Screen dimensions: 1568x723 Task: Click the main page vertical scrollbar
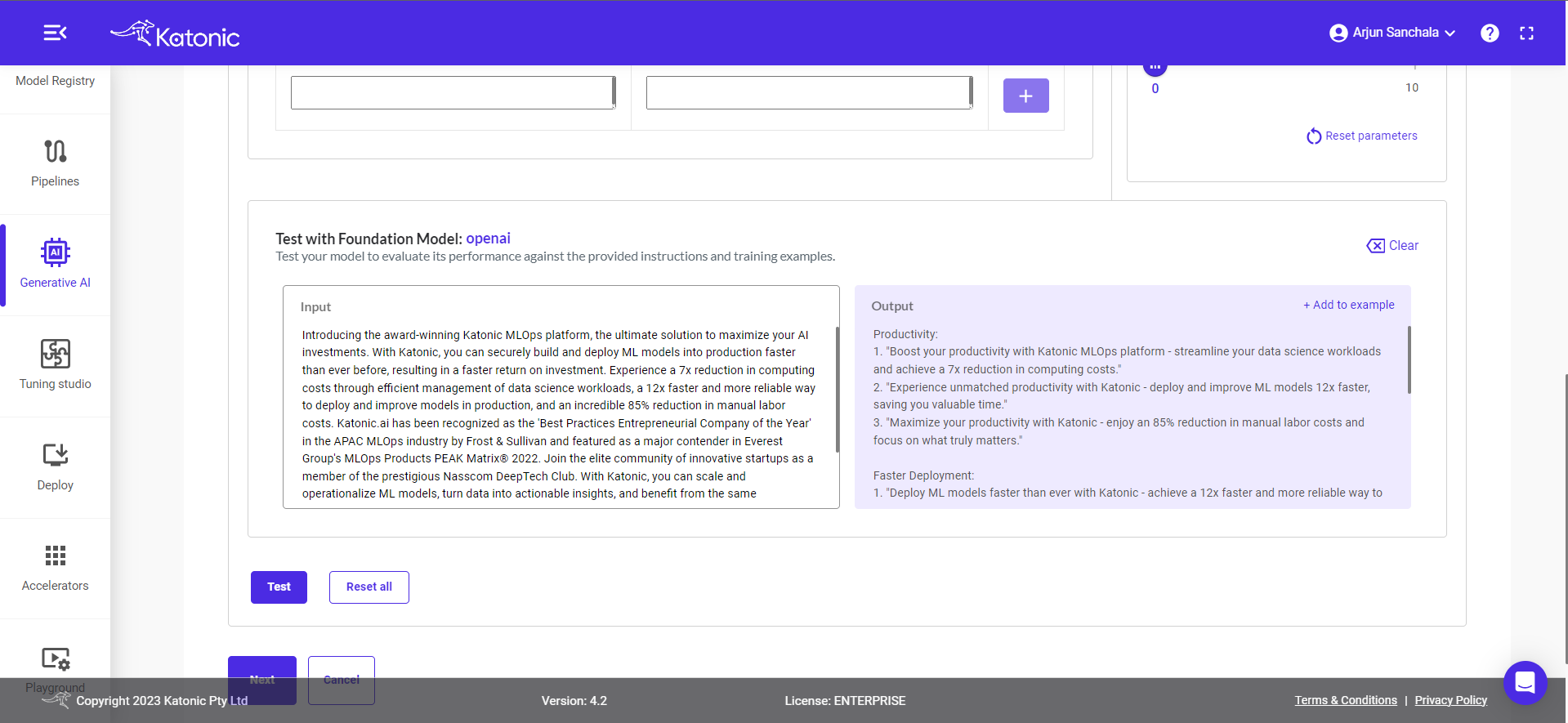(x=1565, y=519)
